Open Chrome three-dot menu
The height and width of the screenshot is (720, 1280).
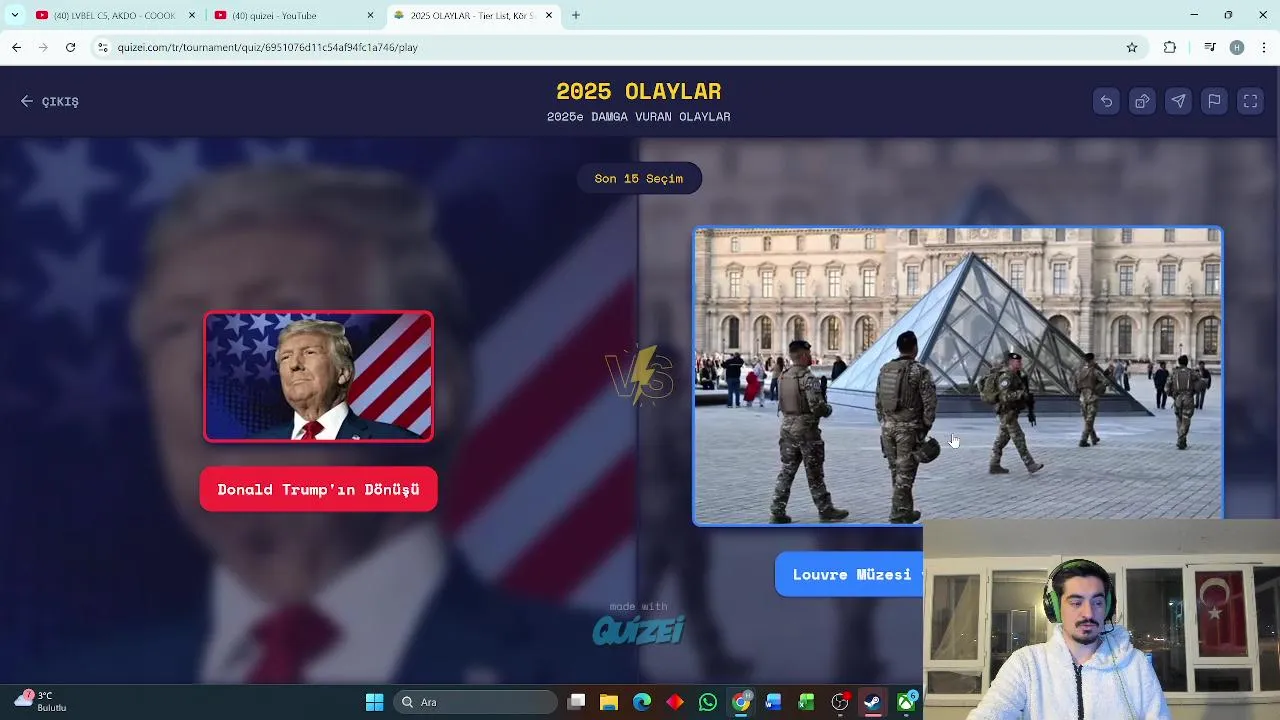[1264, 47]
